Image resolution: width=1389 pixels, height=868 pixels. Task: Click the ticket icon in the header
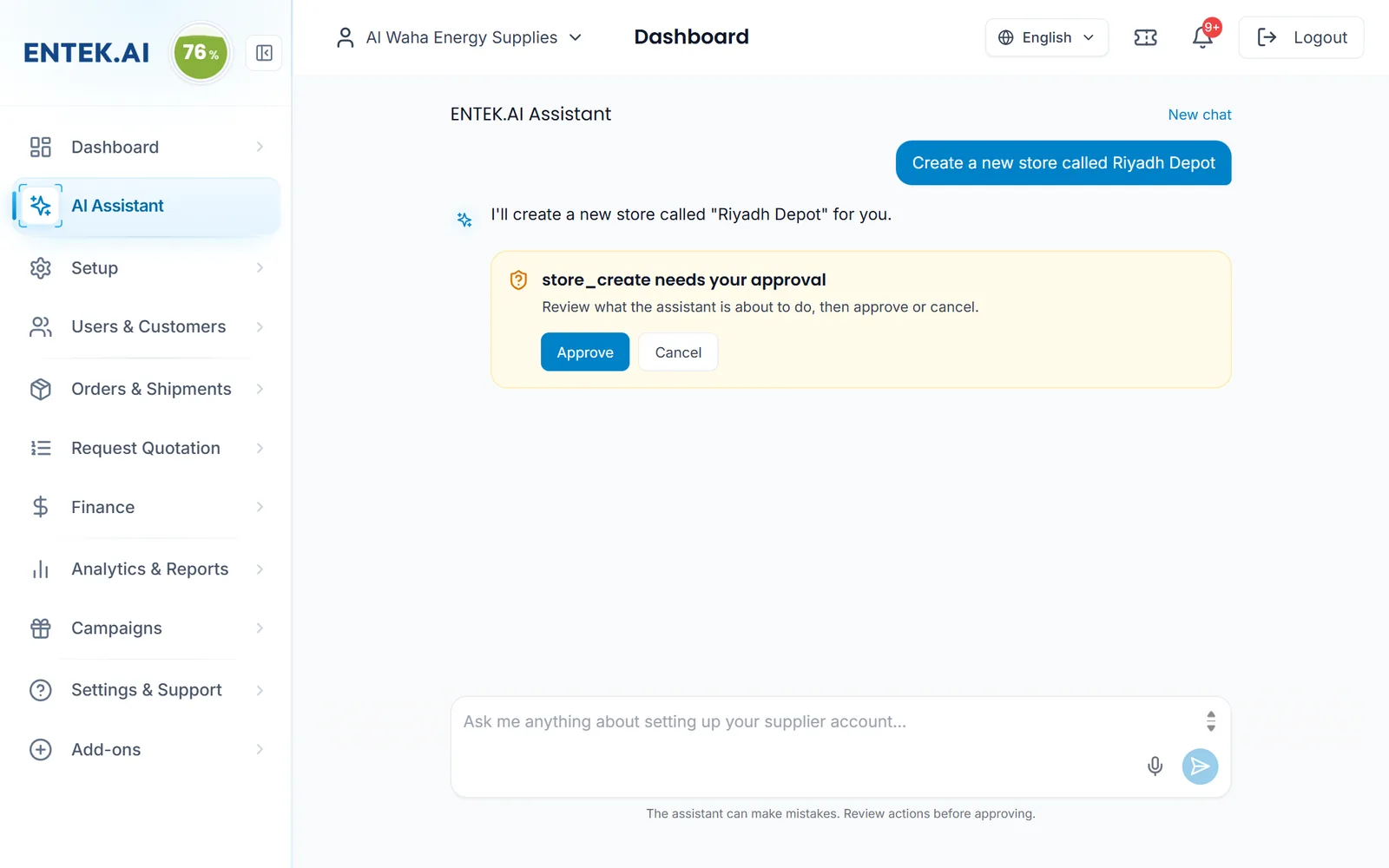pyautogui.click(x=1145, y=37)
